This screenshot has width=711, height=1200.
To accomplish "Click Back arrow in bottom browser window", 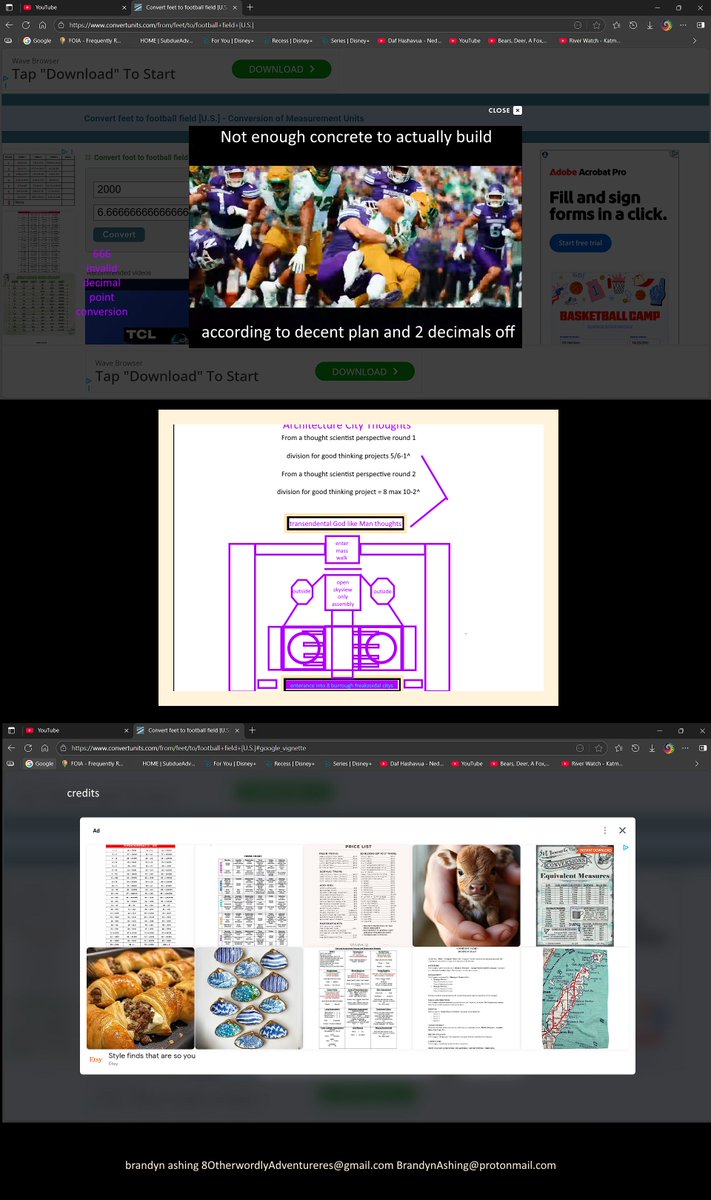I will [x=11, y=748].
